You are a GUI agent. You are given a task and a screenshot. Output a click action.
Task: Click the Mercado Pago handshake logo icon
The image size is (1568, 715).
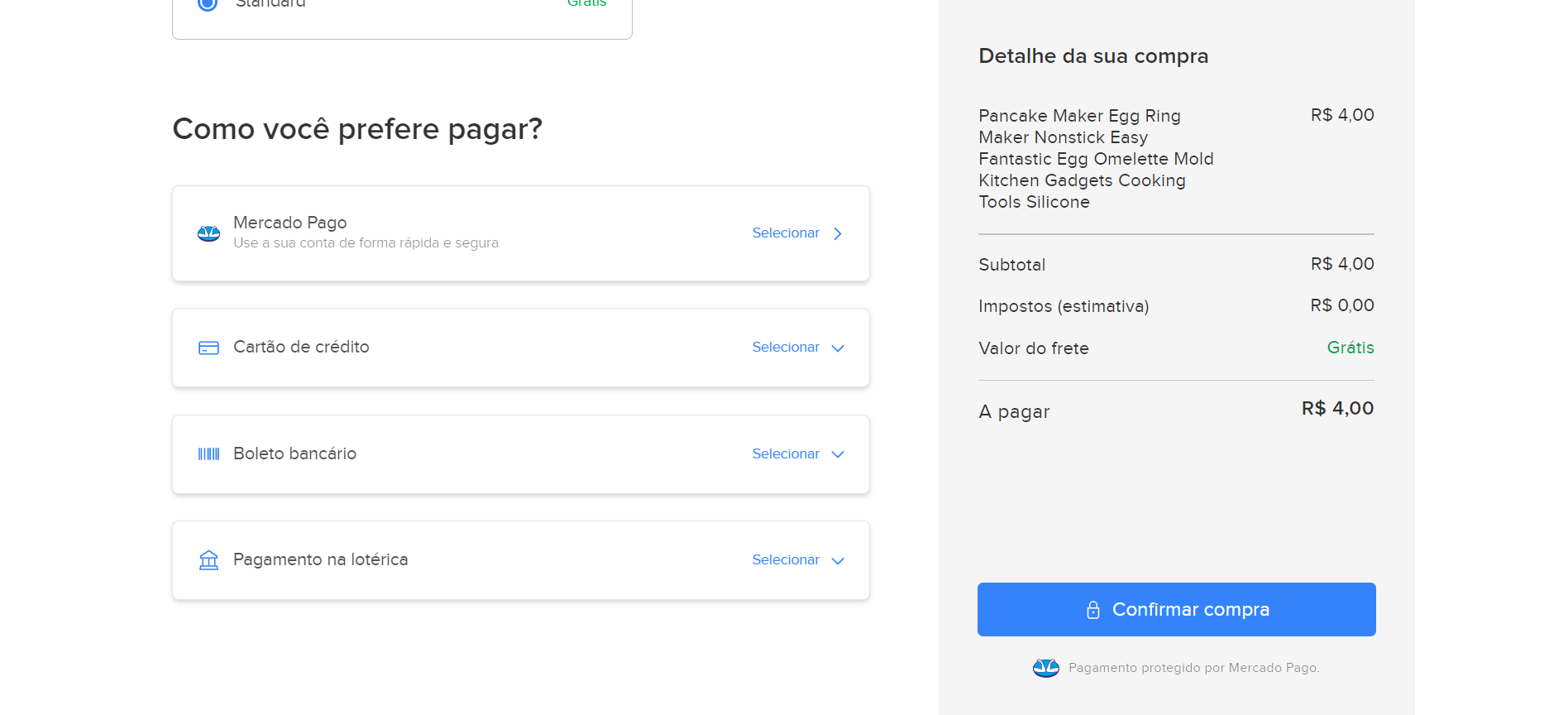208,233
